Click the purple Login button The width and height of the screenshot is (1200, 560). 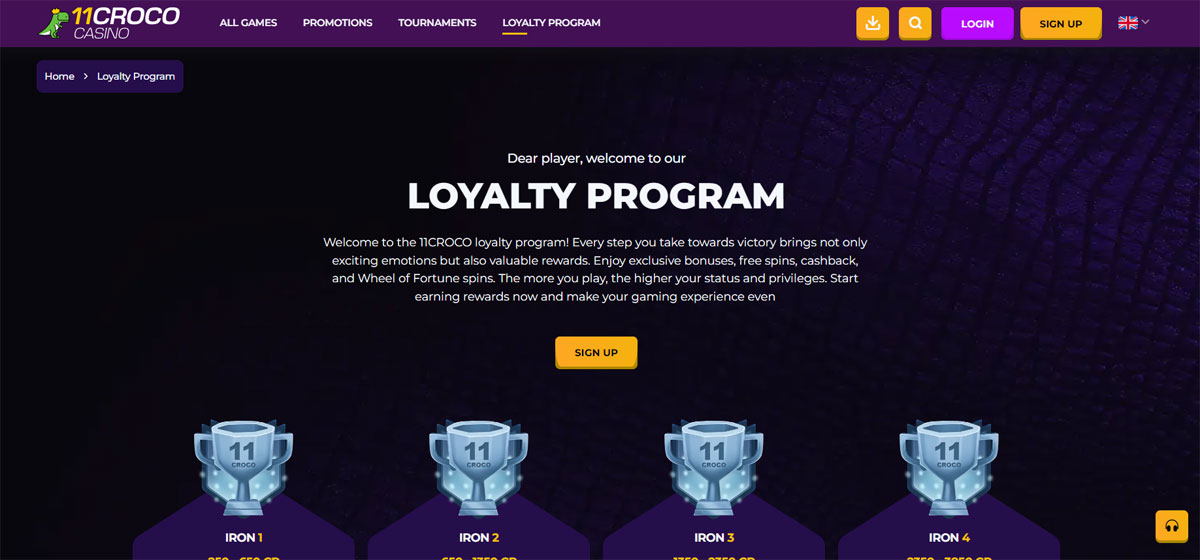pyautogui.click(x=977, y=23)
